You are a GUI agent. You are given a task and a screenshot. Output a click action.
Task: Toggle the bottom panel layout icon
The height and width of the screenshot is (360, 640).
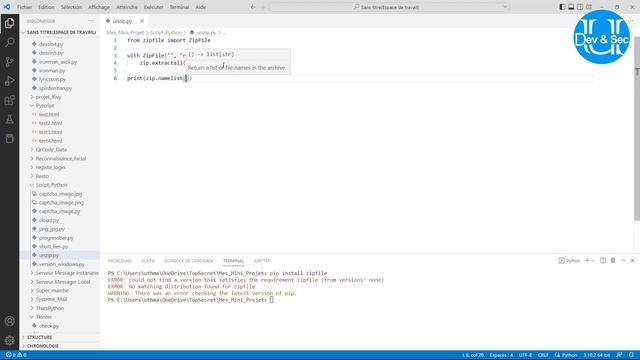(571, 7)
